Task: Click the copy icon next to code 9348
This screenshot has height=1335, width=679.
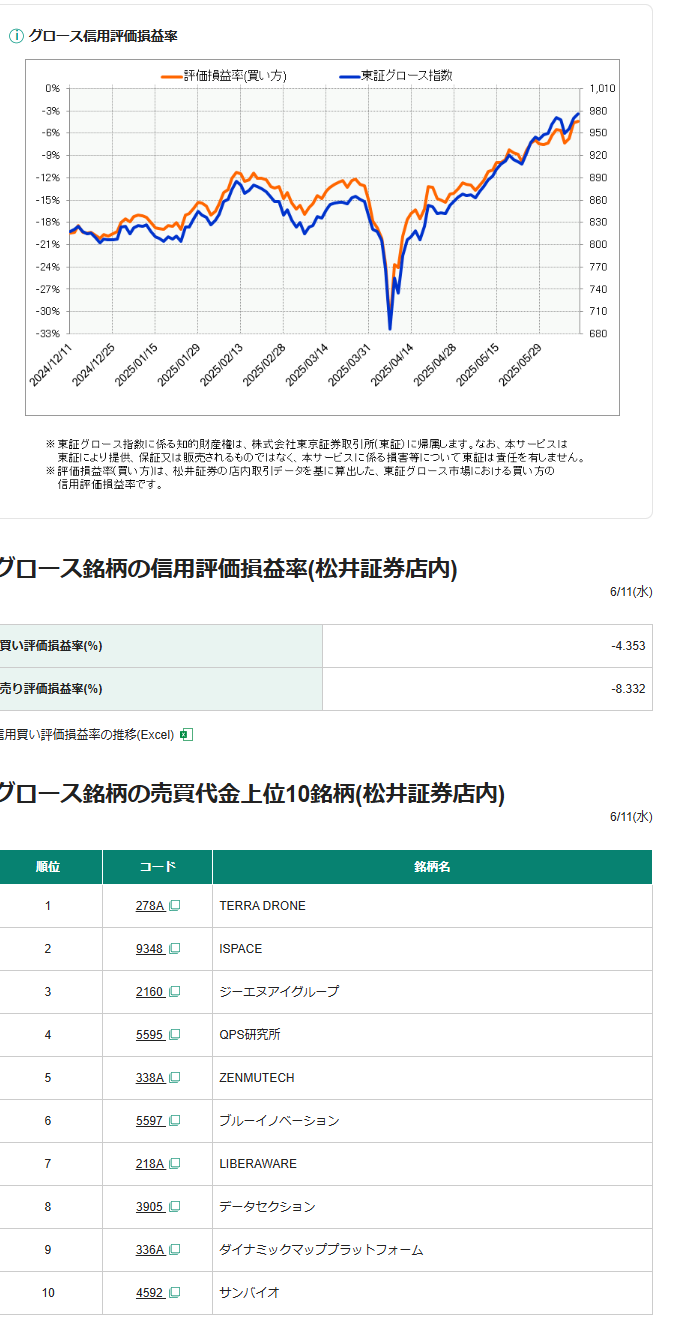Action: click(175, 949)
